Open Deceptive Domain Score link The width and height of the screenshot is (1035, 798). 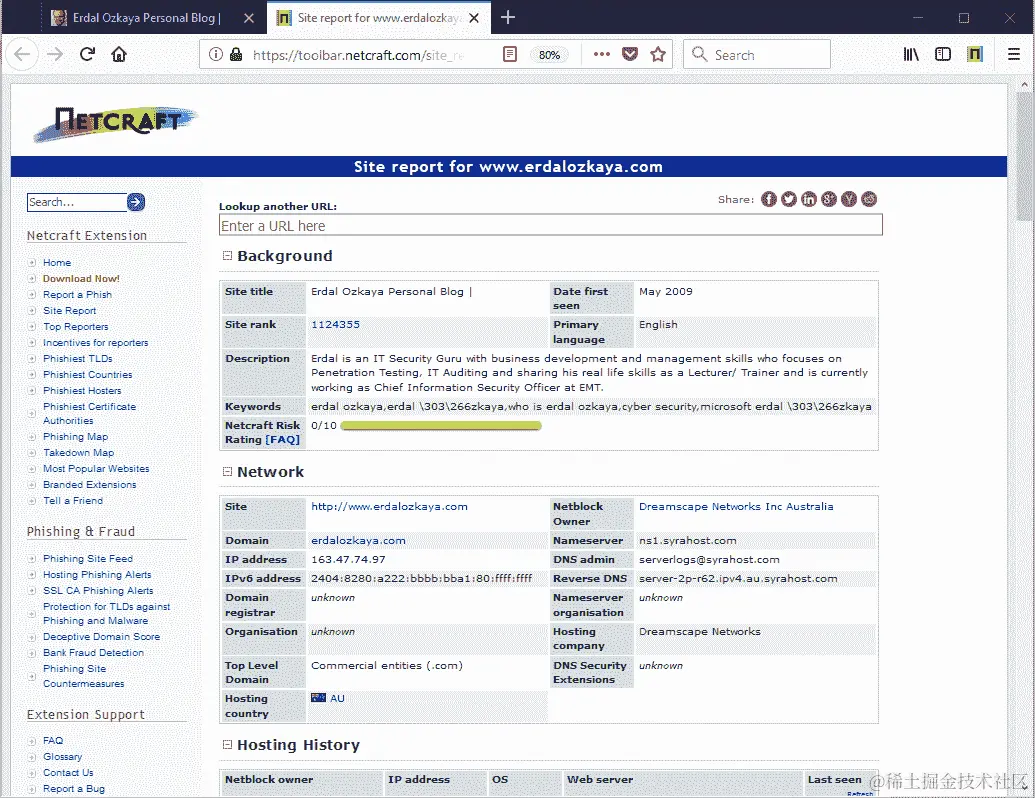[102, 637]
